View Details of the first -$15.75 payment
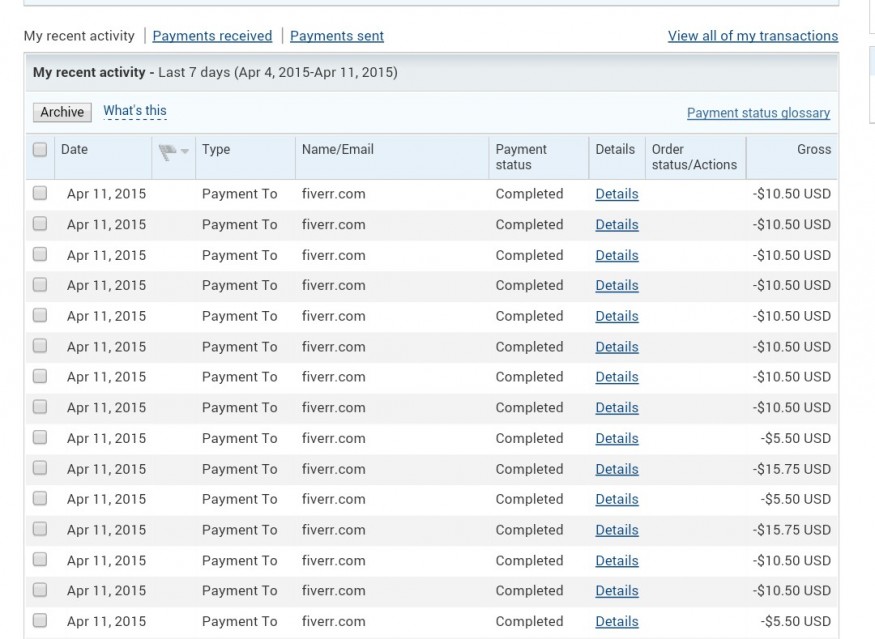 click(616, 469)
